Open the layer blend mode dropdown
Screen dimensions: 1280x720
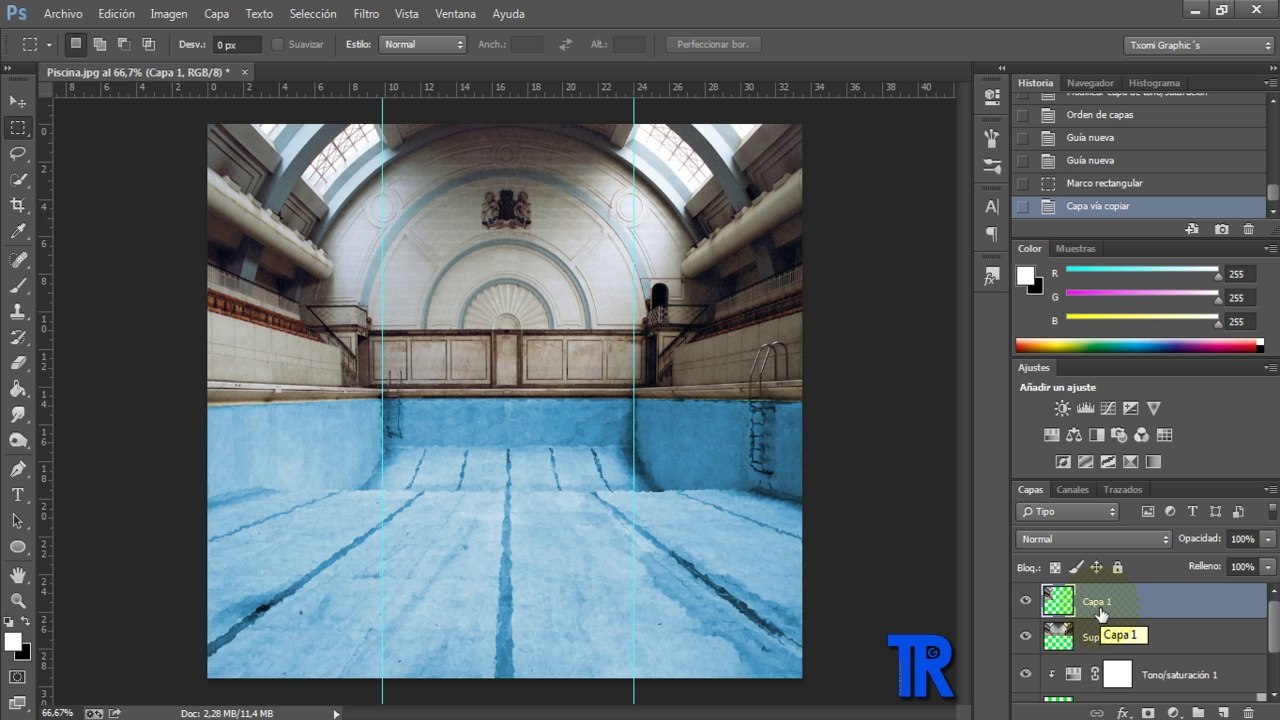click(x=1093, y=539)
